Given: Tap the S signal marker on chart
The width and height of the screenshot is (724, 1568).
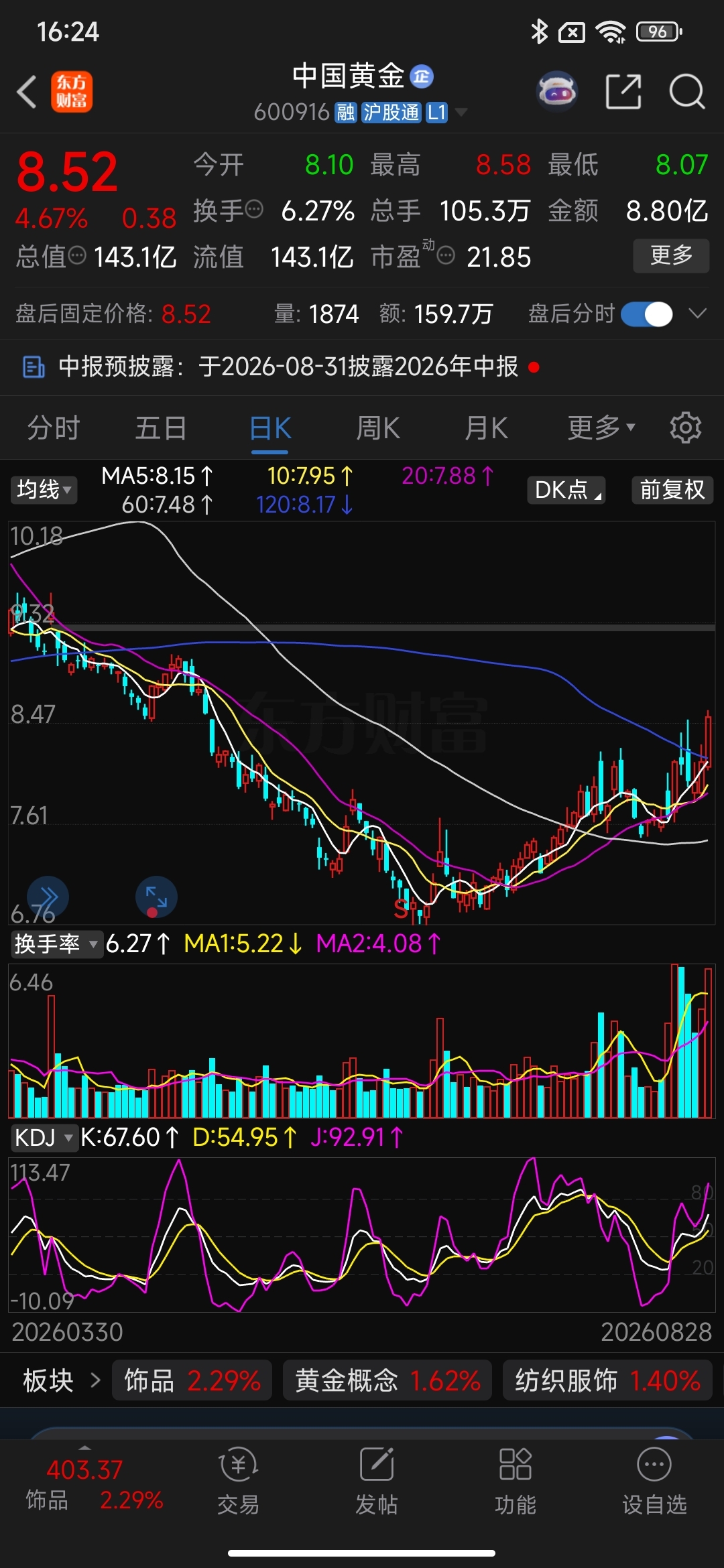Looking at the screenshot, I should click(401, 909).
